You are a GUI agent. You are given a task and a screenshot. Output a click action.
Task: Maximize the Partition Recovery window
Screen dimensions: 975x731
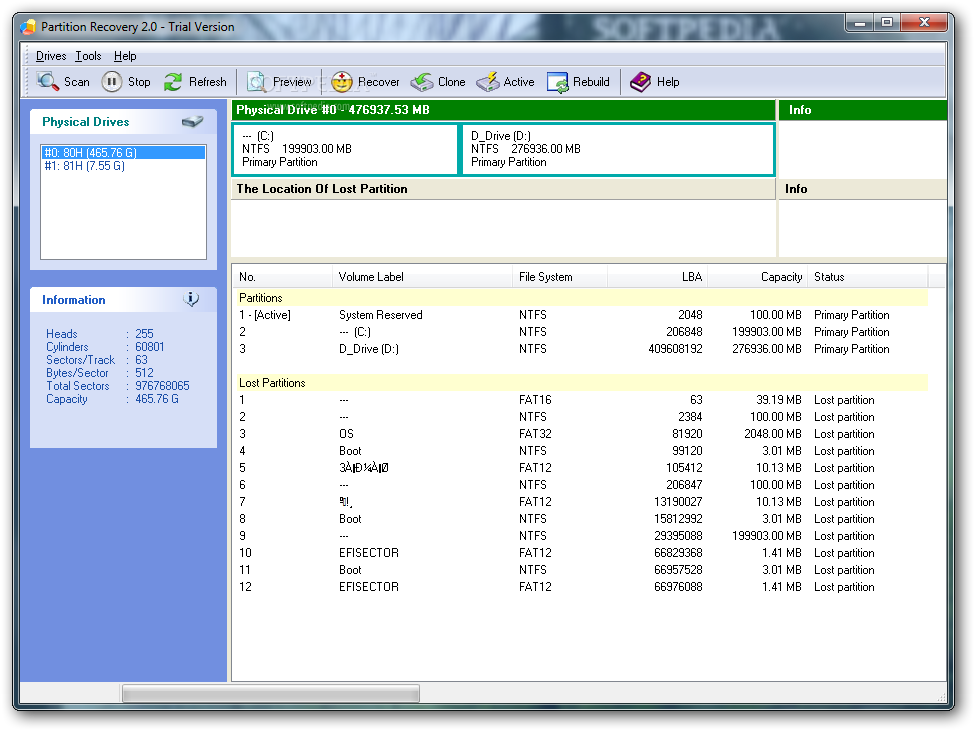pyautogui.click(x=887, y=23)
